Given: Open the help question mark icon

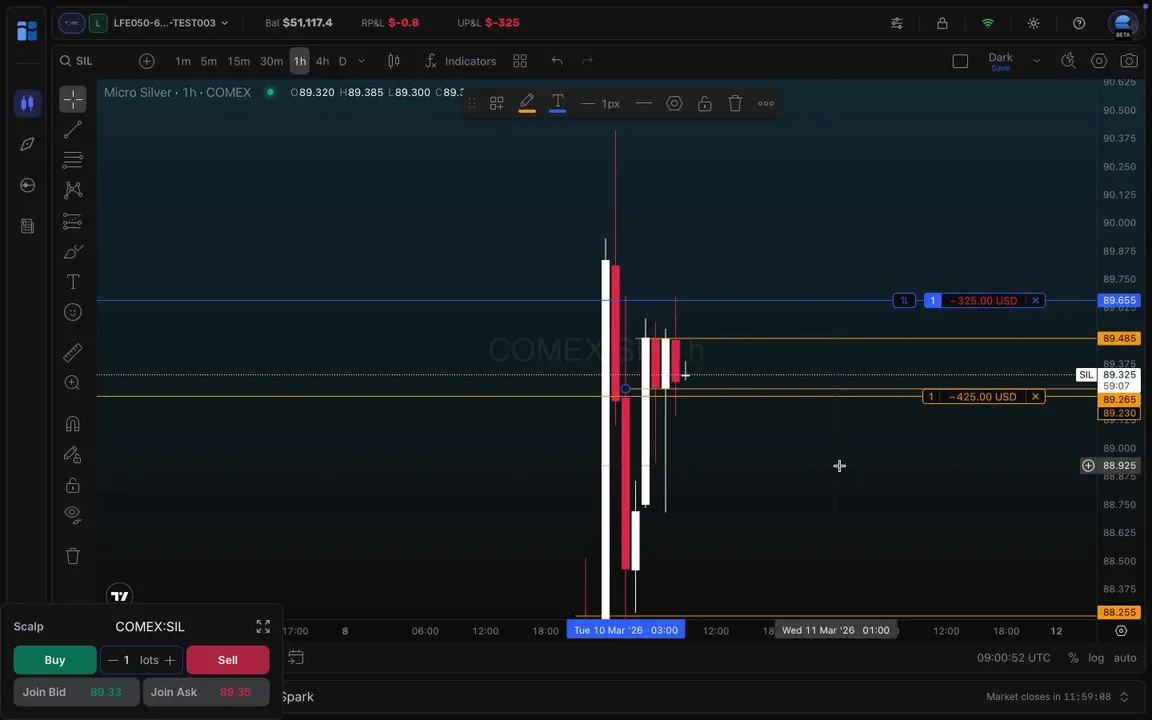Looking at the screenshot, I should coord(1079,23).
